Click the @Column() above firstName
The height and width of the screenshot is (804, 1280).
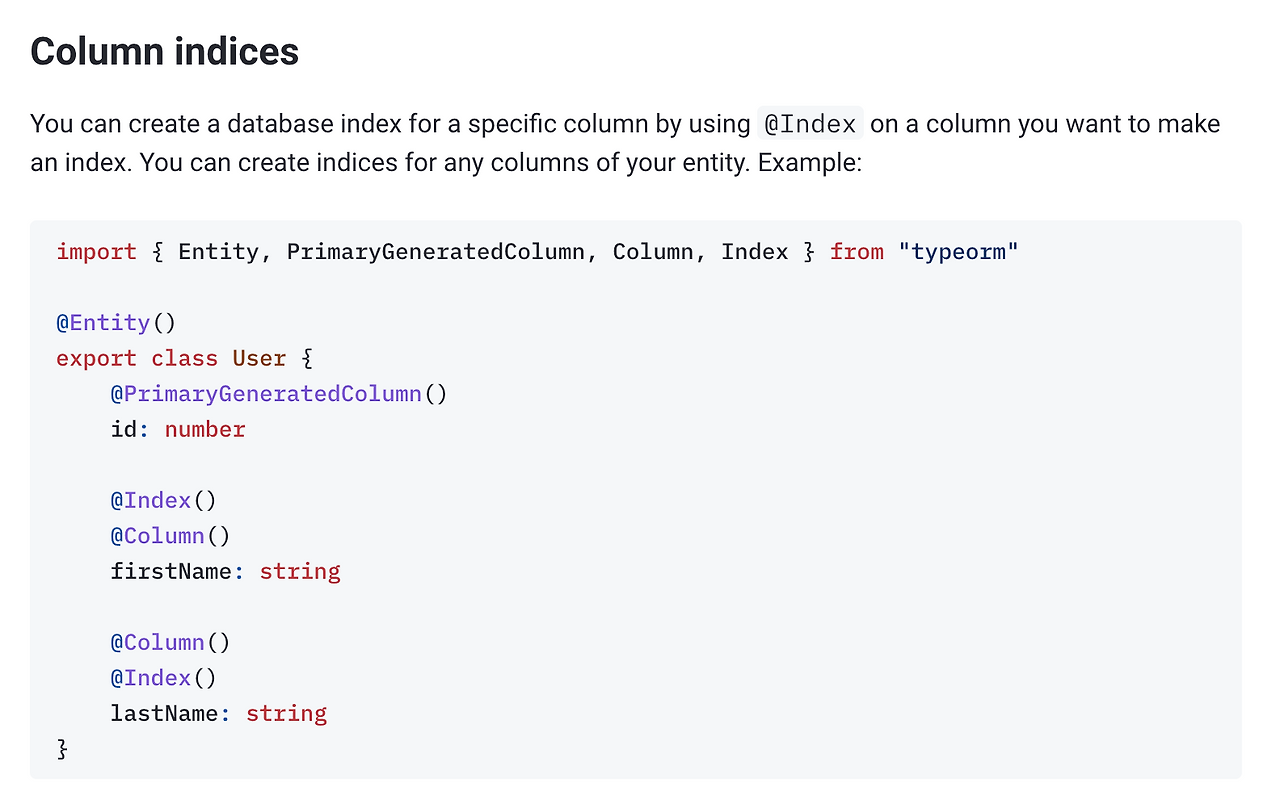coord(170,536)
